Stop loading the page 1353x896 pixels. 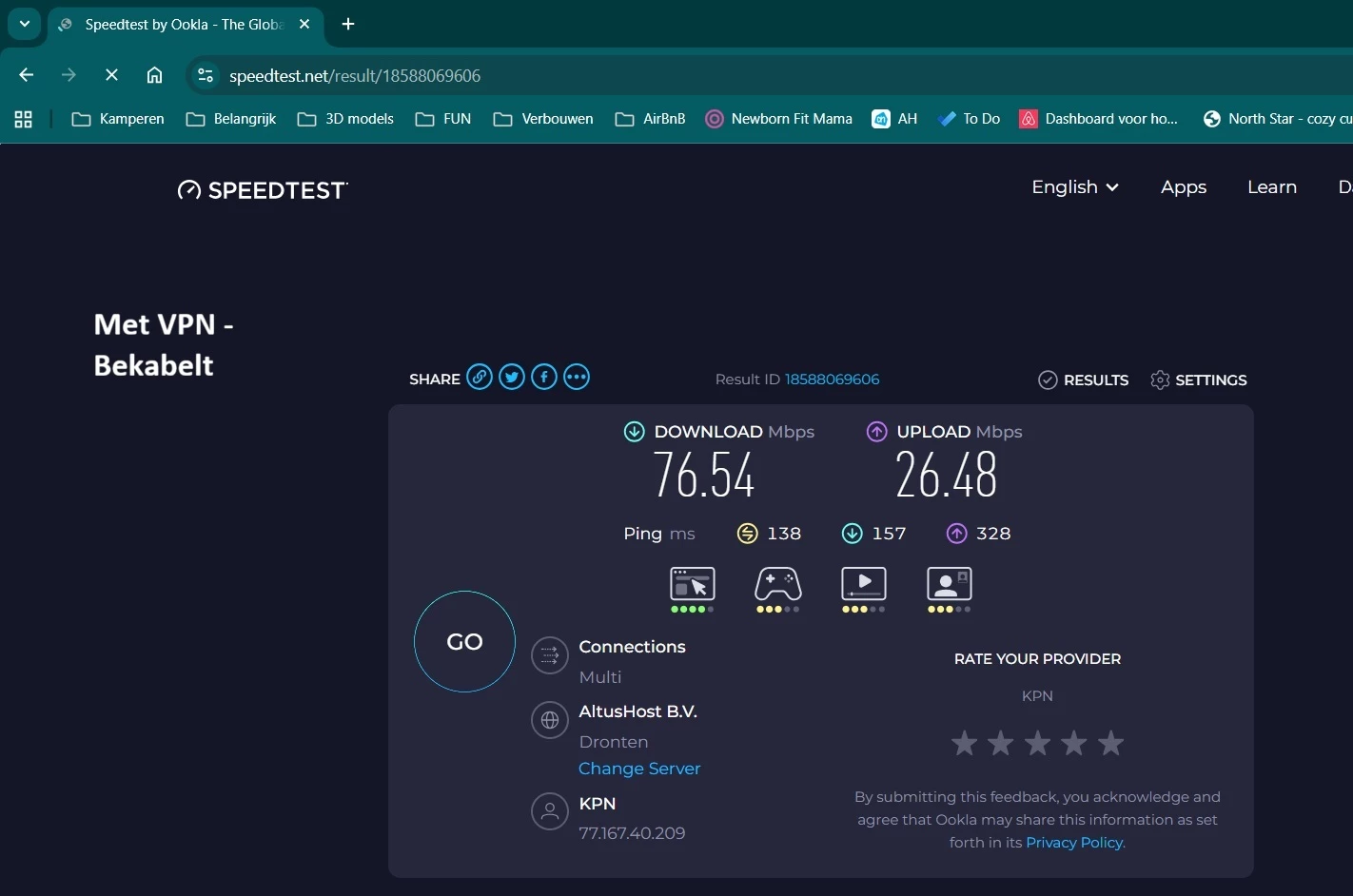pos(111,75)
